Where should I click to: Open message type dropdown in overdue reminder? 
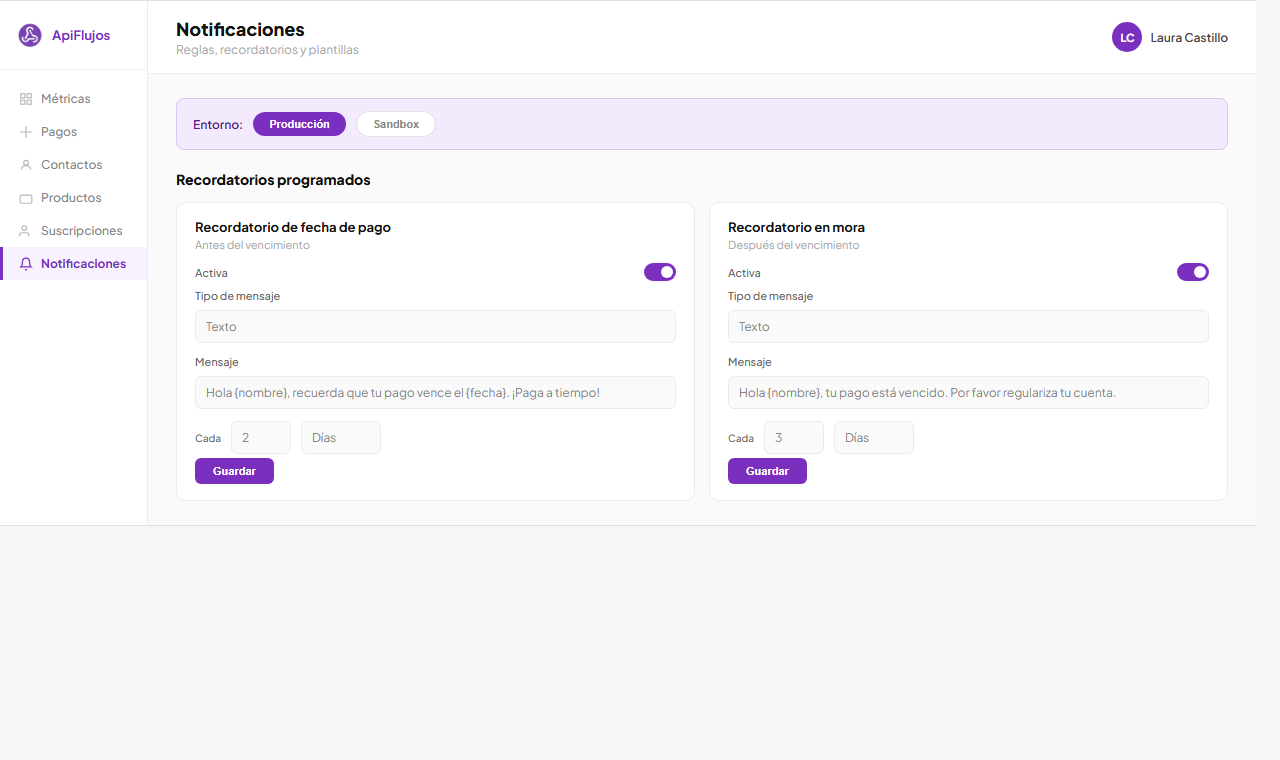click(967, 327)
